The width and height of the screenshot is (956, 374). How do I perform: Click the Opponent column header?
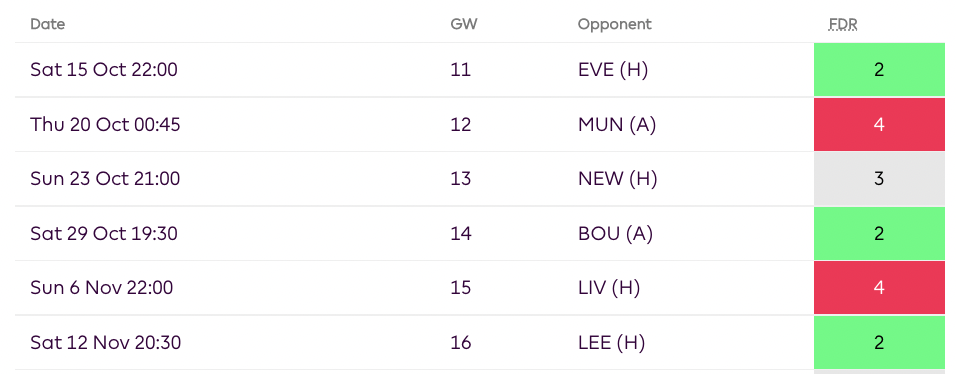[615, 24]
